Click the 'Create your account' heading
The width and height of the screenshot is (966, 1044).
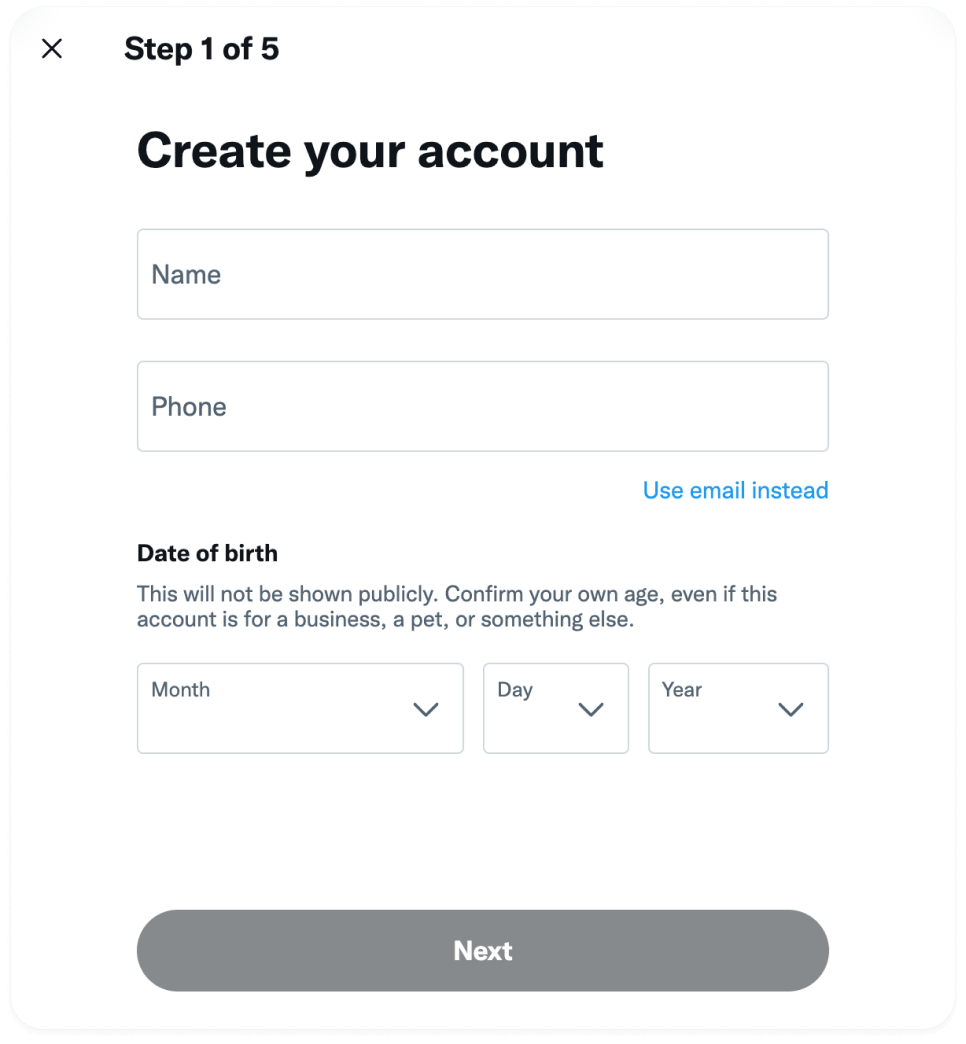(x=370, y=150)
